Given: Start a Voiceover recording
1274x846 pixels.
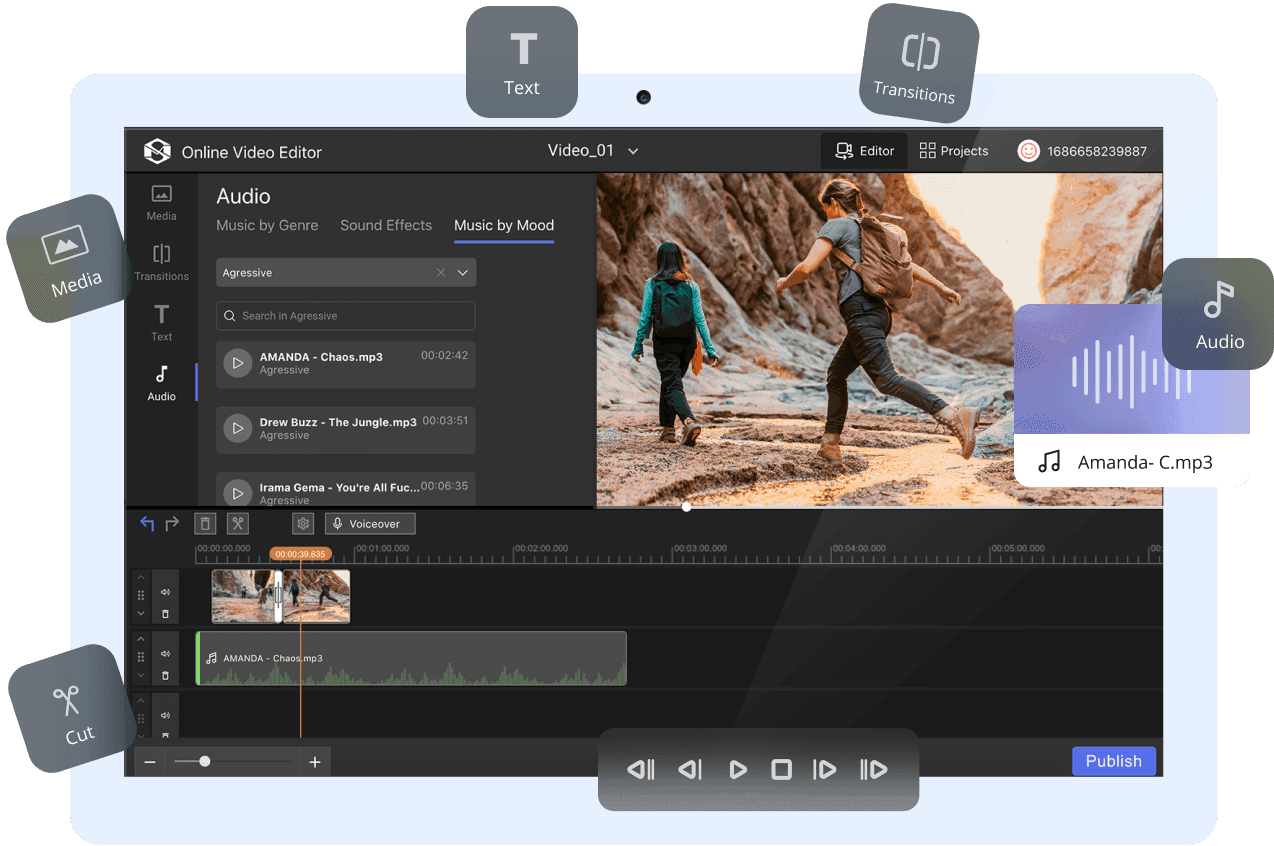Looking at the screenshot, I should (369, 523).
